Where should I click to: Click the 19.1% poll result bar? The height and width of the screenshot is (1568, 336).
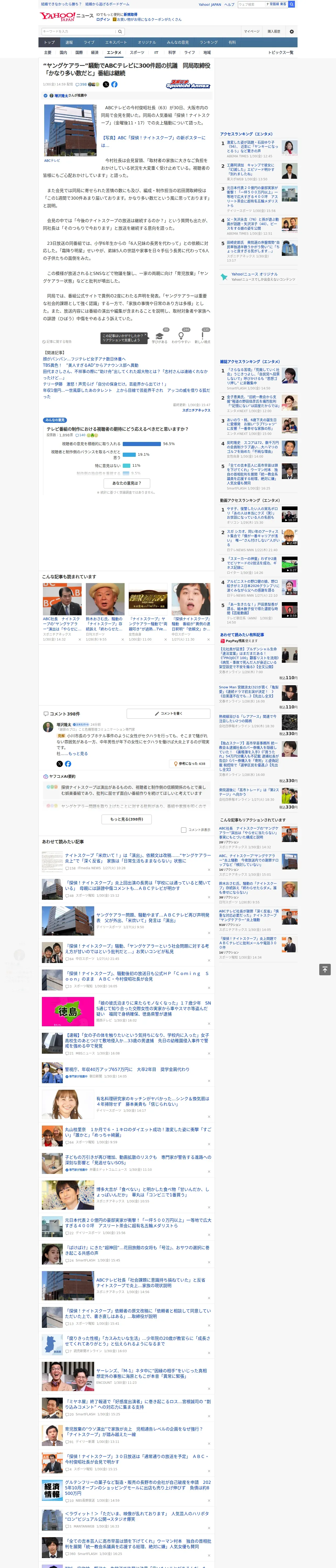[x=129, y=454]
